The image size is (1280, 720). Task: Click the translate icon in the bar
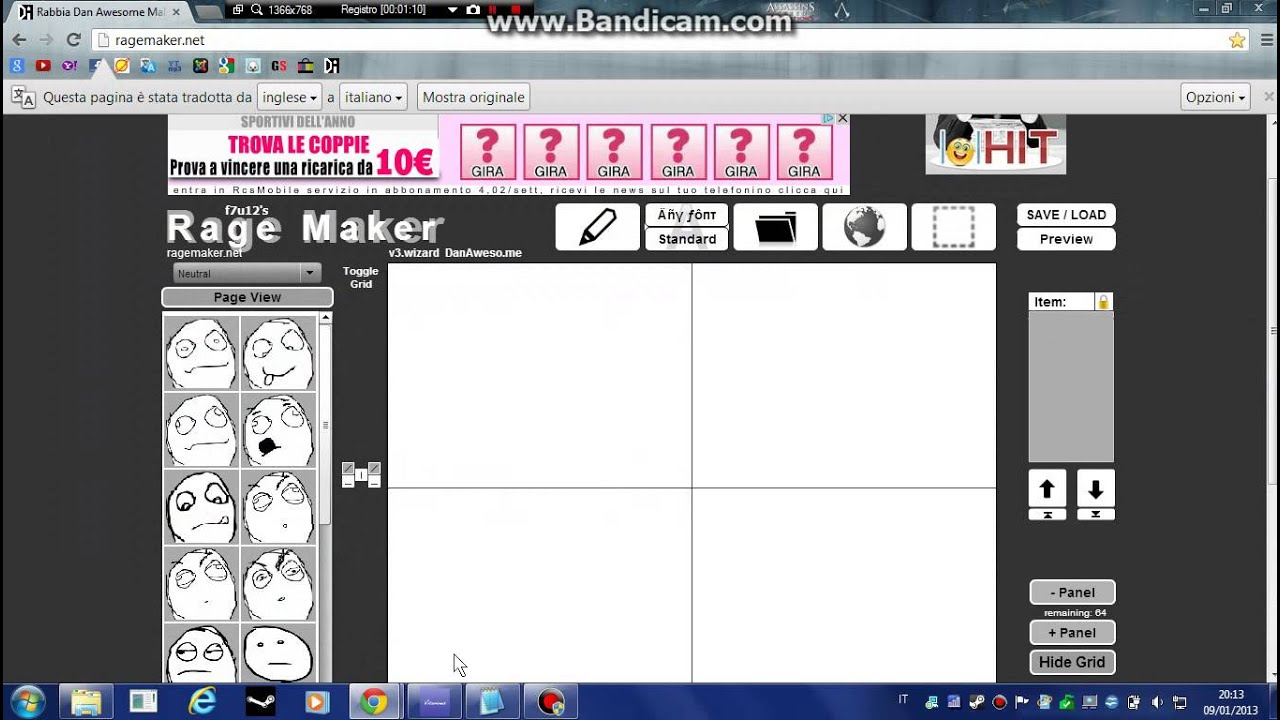pyautogui.click(x=24, y=97)
